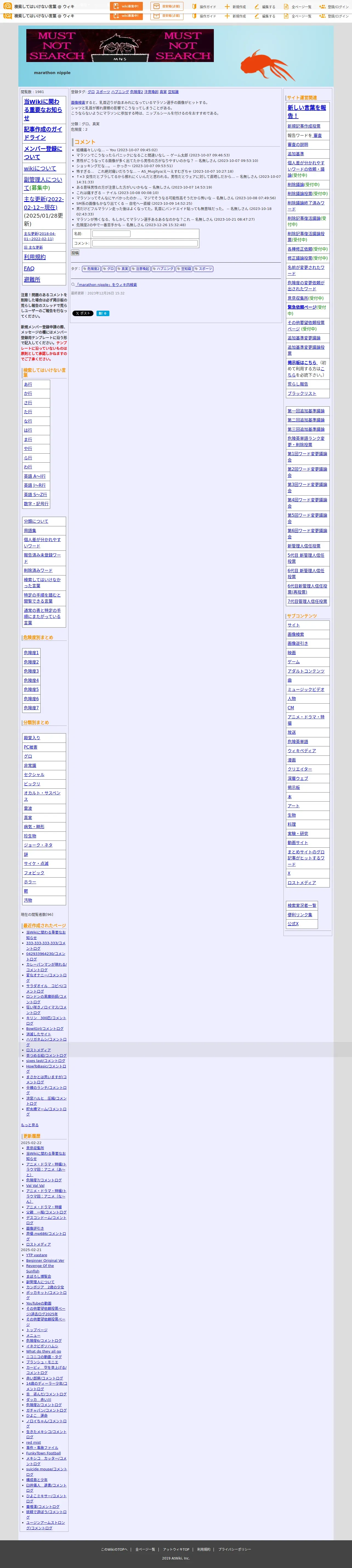
Task: Open 英語 A~I行 index link
Action: [34, 476]
